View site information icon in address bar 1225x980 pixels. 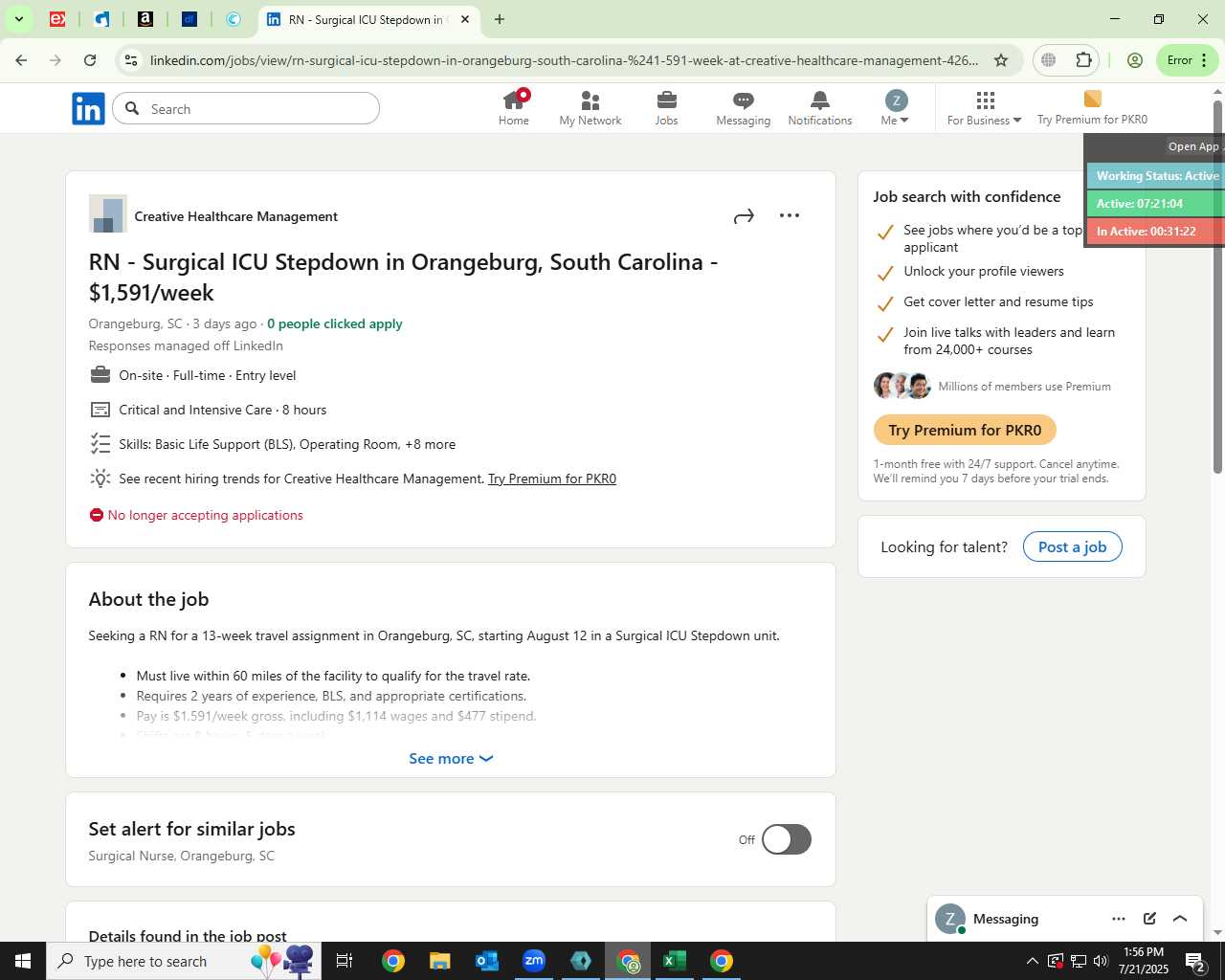click(132, 60)
